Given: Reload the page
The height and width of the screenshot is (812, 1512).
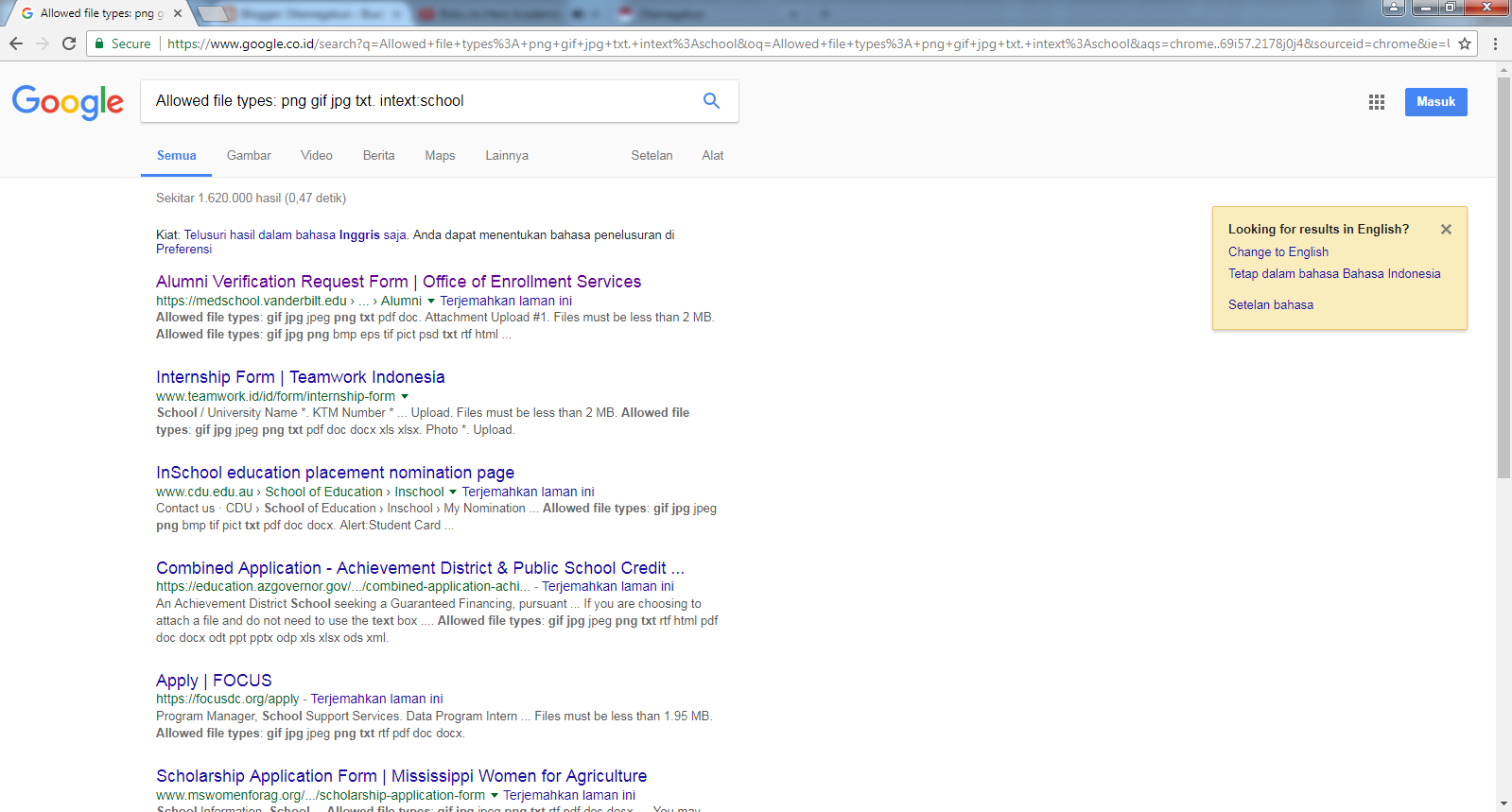Looking at the screenshot, I should point(69,43).
